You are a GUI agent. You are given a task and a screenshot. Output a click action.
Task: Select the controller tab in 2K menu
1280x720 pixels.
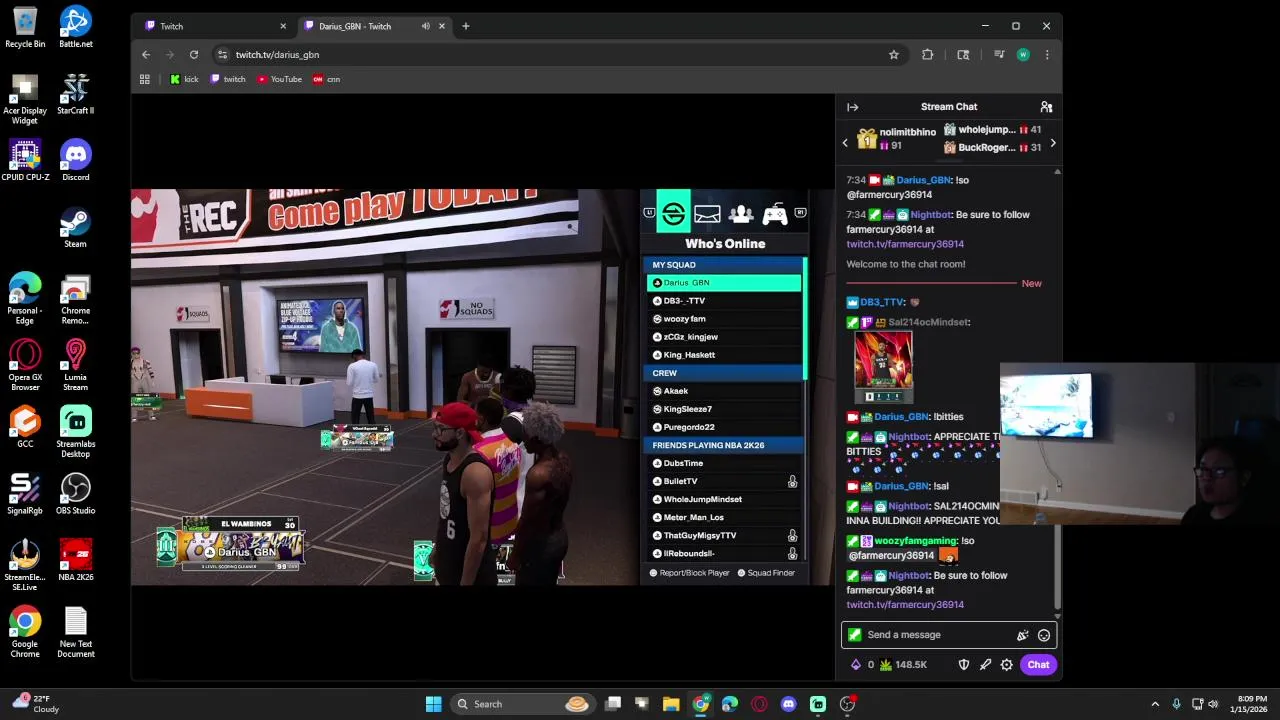(775, 213)
